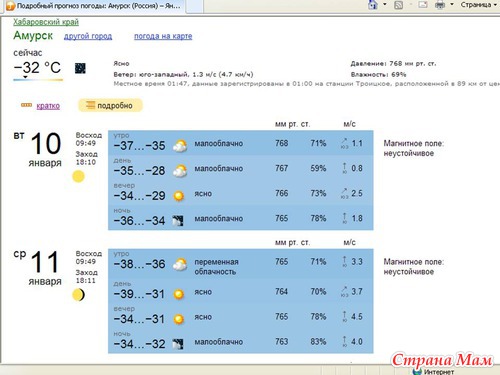500x375 pixels.
Task: Click the waning moon icon under January 11
Action: 79,295
